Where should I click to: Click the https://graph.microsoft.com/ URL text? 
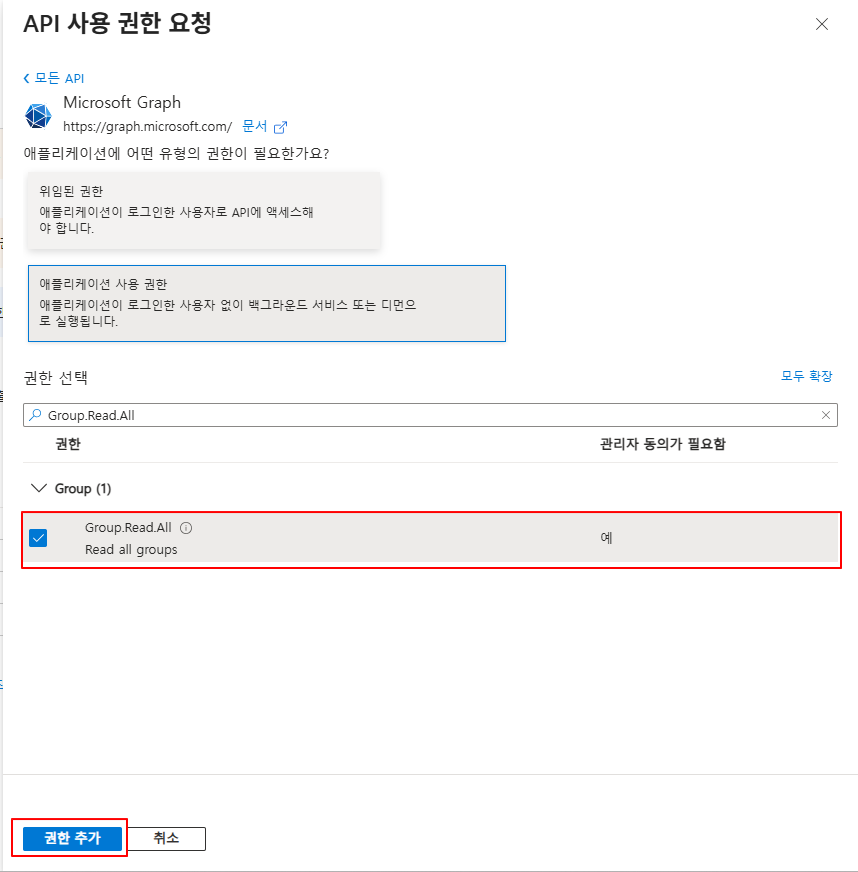147,127
